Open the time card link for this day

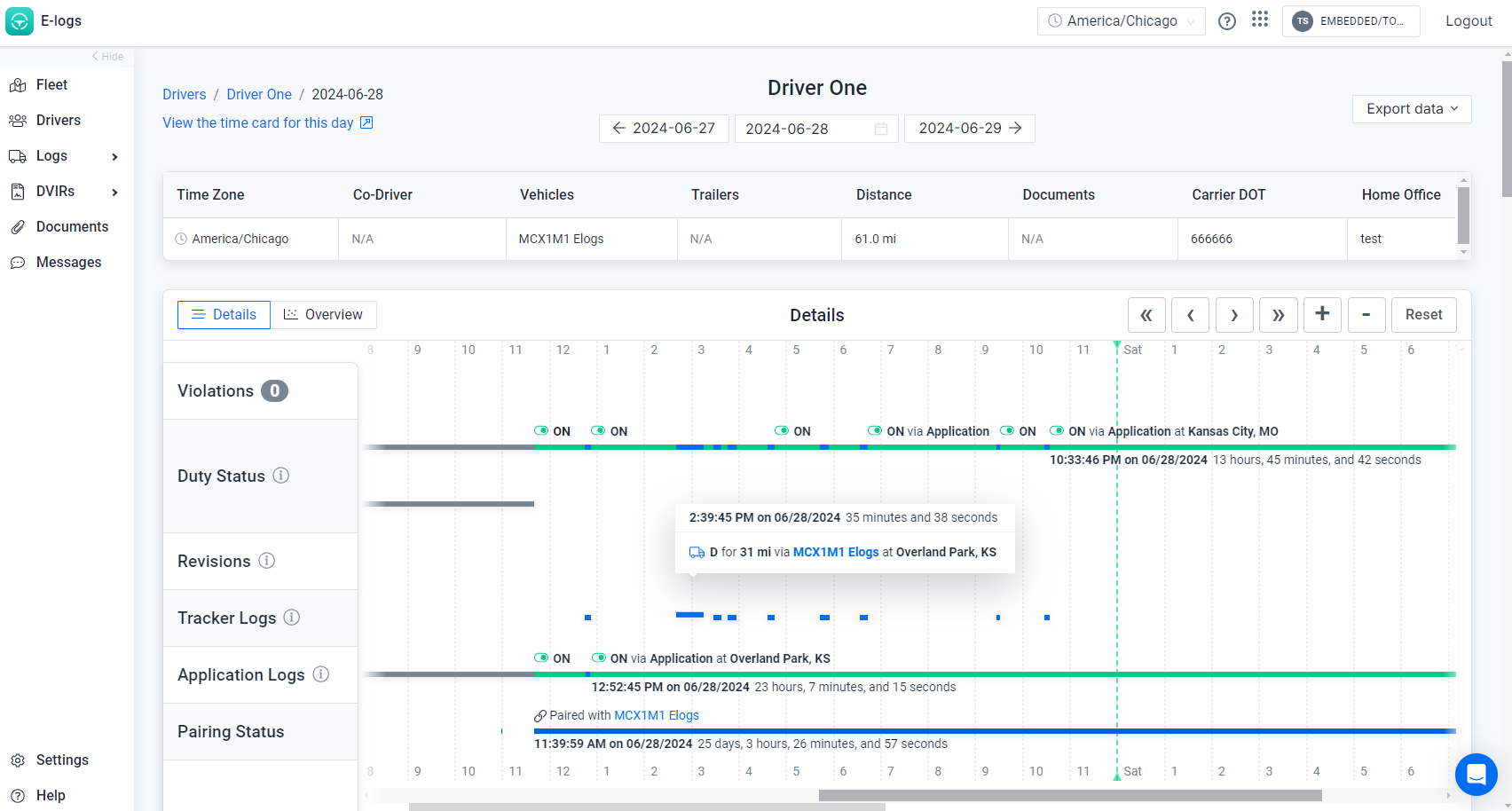(x=267, y=123)
